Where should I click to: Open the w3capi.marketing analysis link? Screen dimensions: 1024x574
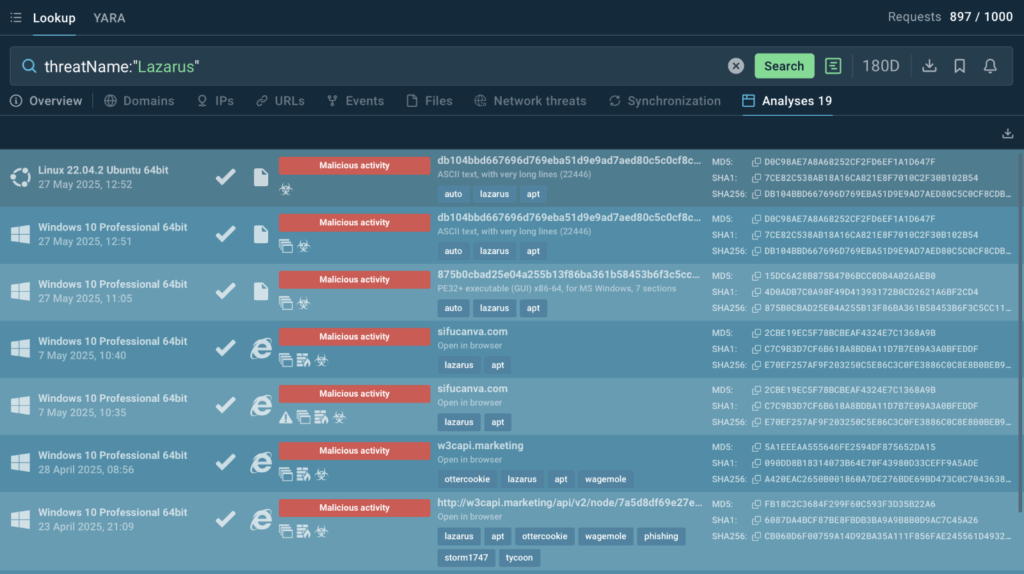[480, 445]
